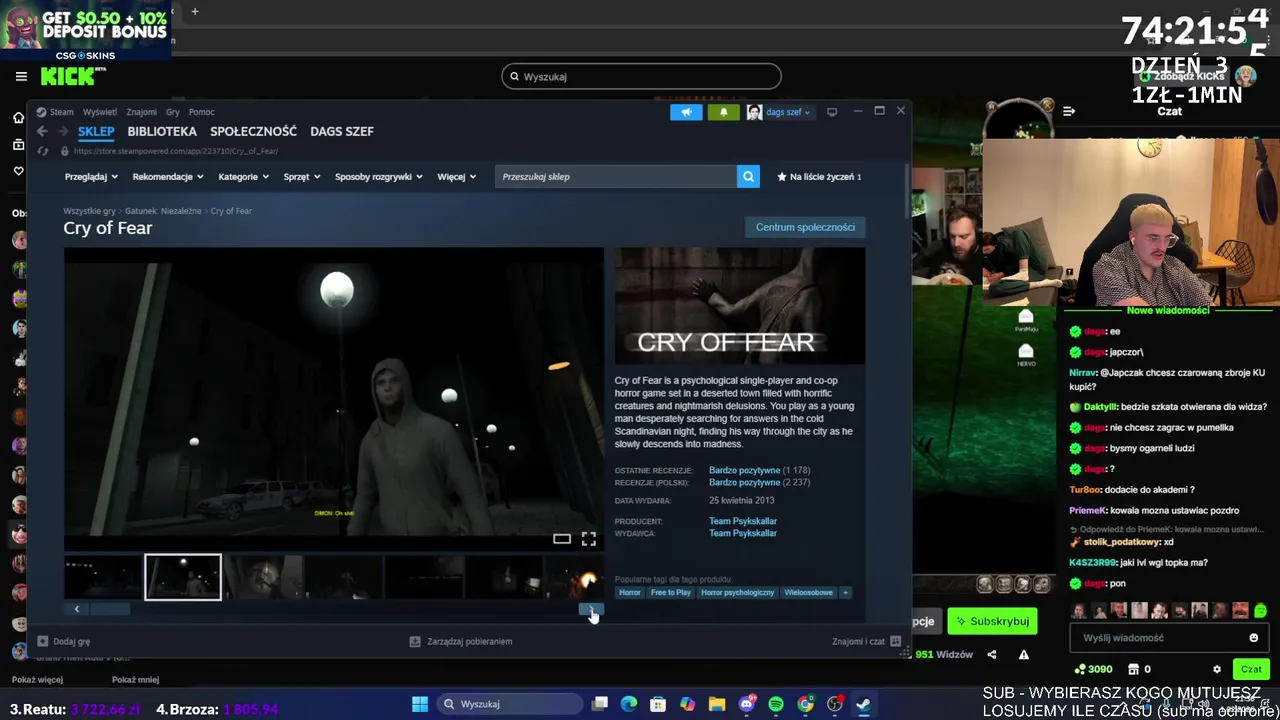Click Centrum społeczności button
The width and height of the screenshot is (1280, 720).
coord(805,227)
